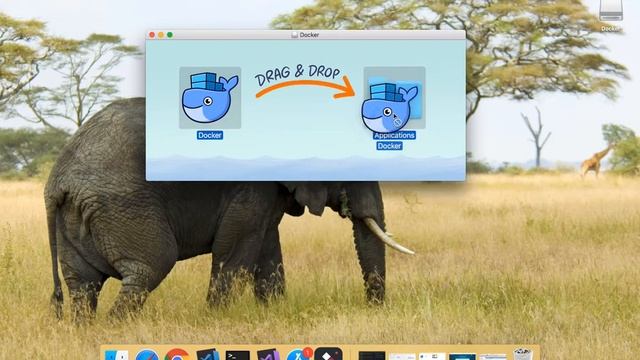Click the Docker text label under the left whale icon
640x360 pixels.
210,135
